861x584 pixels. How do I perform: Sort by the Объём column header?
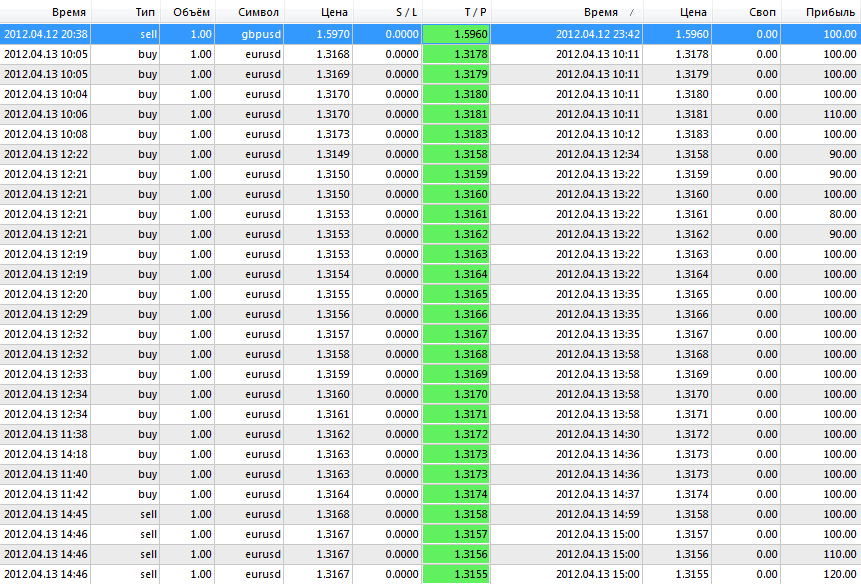[187, 12]
